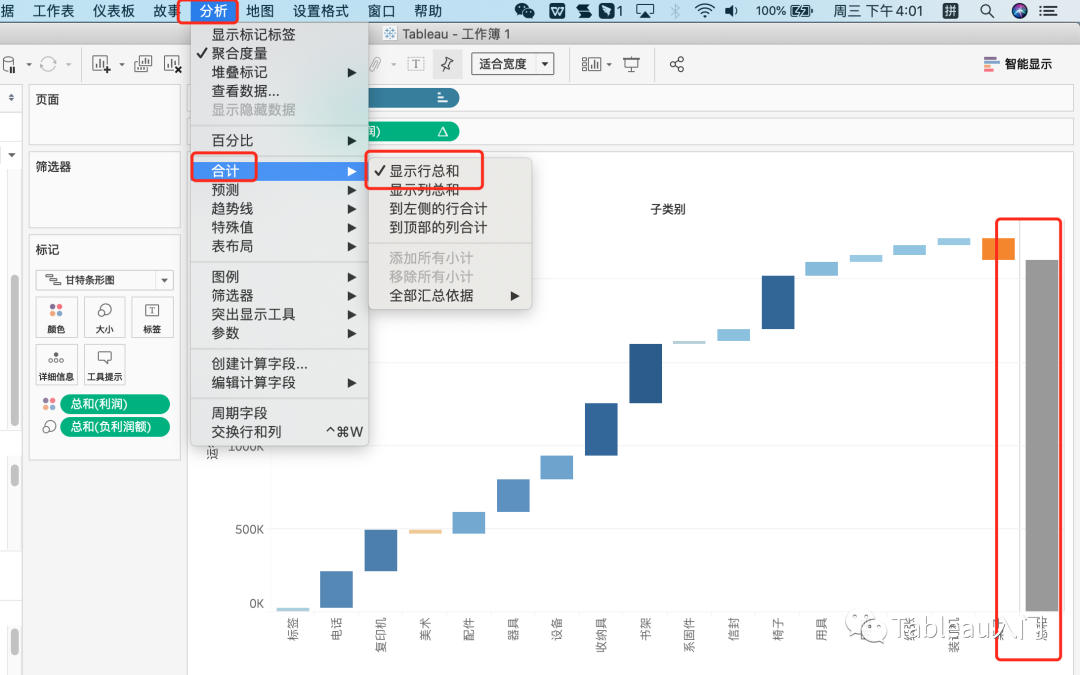Expand the 趋势线 submenu
This screenshot has width=1080, height=675.
click(280, 209)
